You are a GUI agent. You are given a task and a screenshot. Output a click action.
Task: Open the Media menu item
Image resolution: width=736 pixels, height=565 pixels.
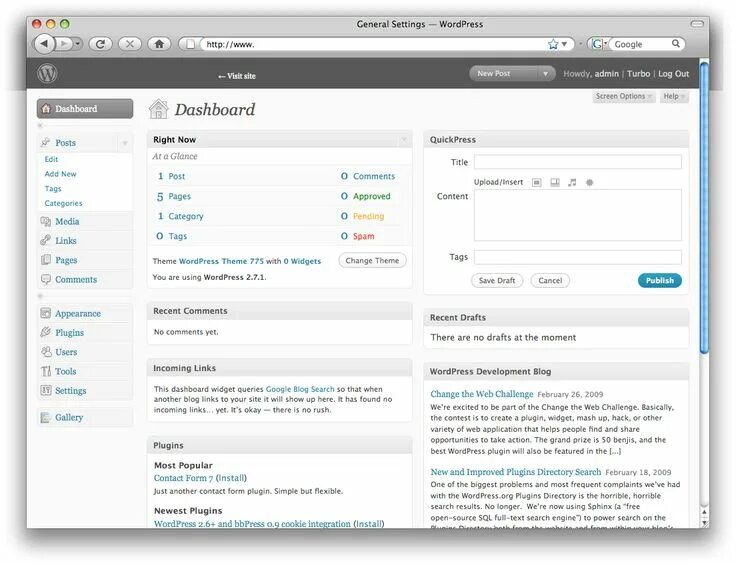coord(67,221)
